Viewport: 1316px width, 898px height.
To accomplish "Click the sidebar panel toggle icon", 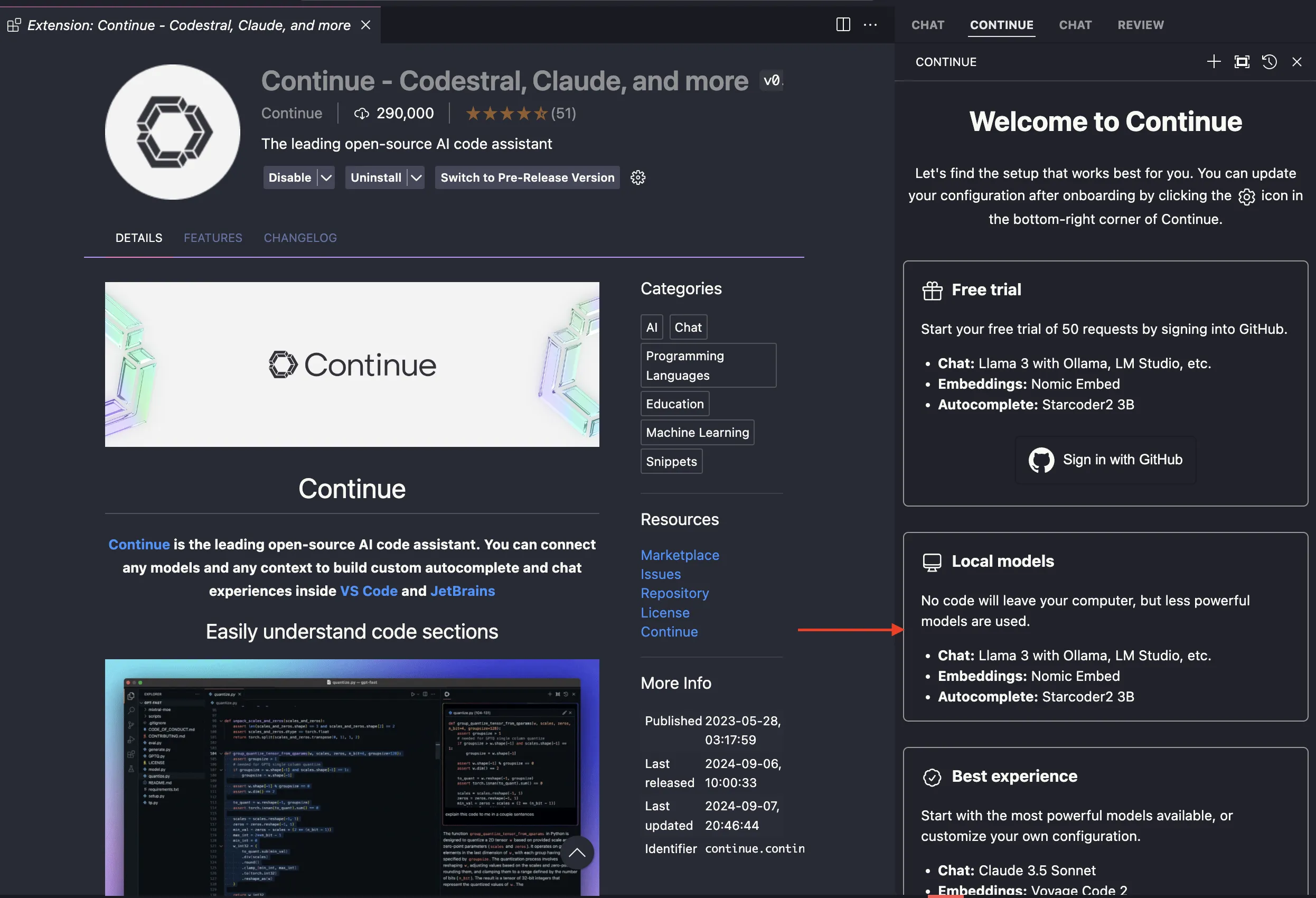I will coord(843,24).
